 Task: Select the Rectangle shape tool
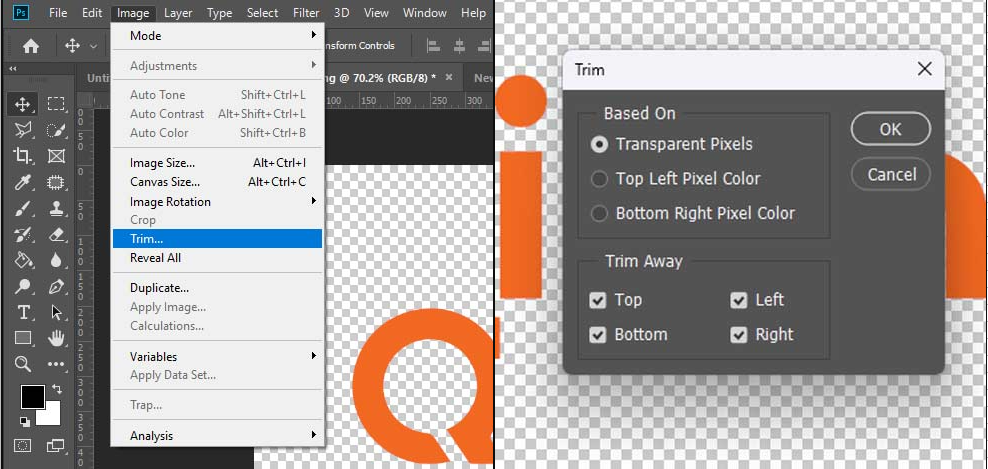23,338
